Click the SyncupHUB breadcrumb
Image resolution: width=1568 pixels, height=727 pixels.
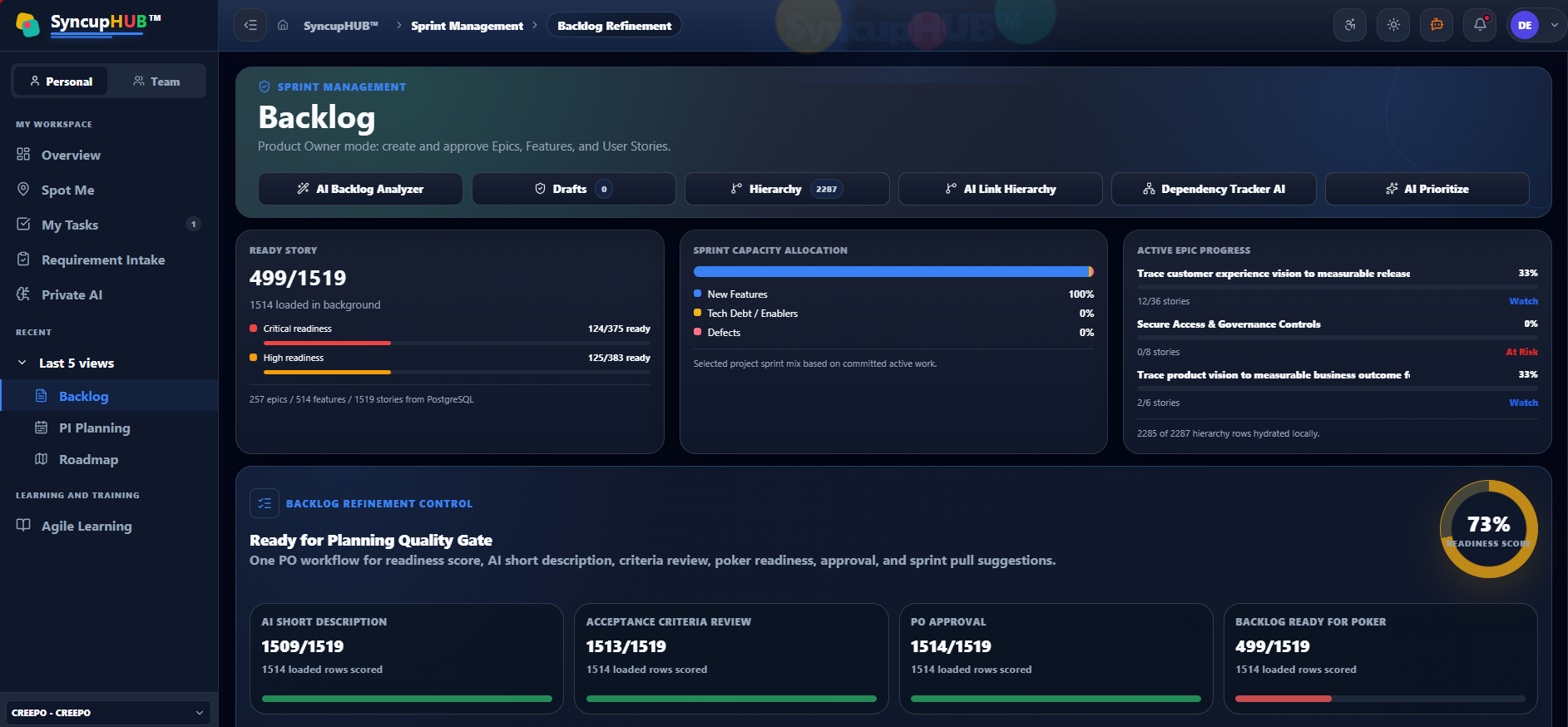[341, 26]
